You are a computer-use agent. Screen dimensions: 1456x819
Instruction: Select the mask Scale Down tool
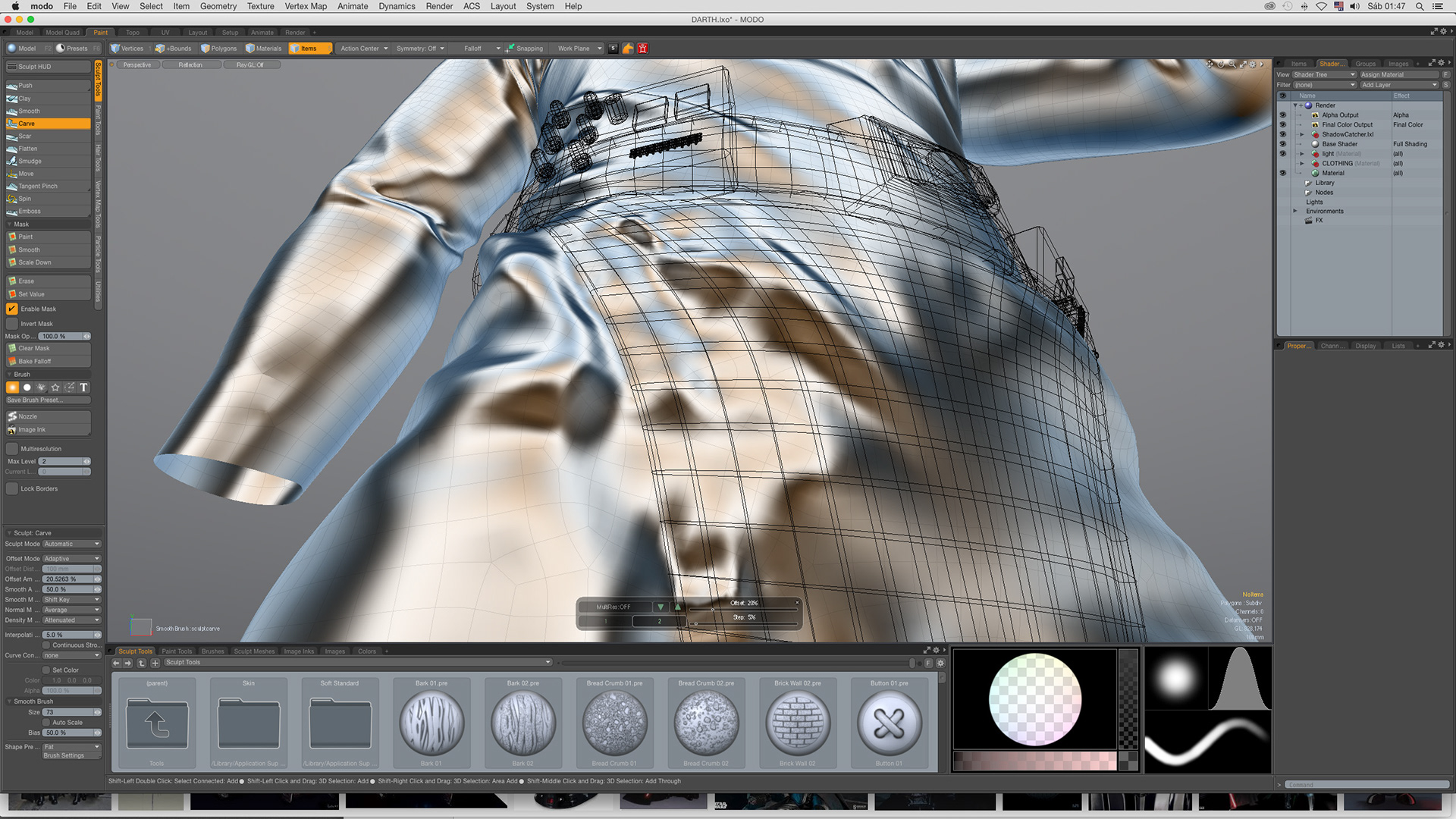click(x=49, y=262)
